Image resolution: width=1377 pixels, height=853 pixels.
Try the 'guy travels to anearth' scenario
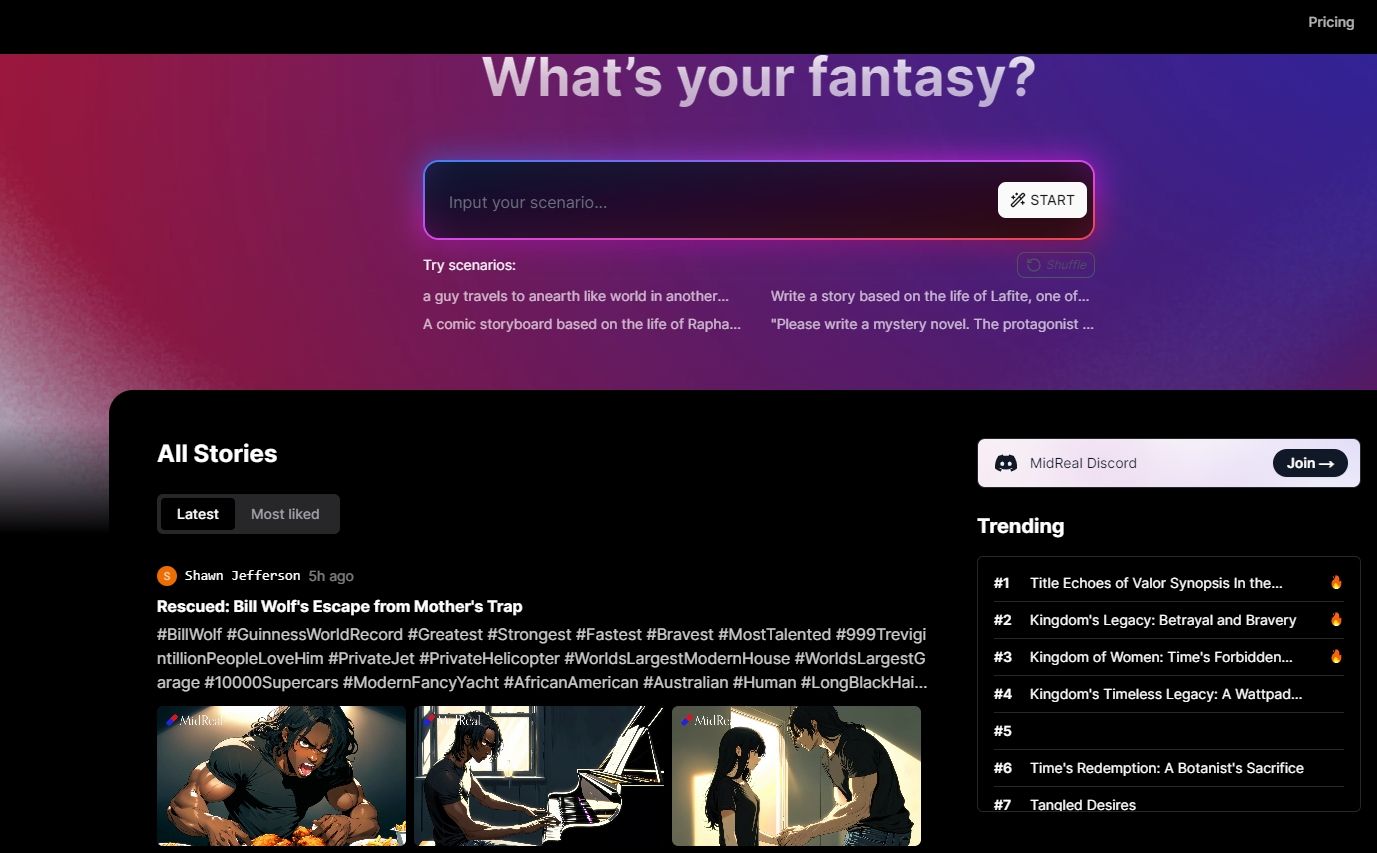click(576, 296)
